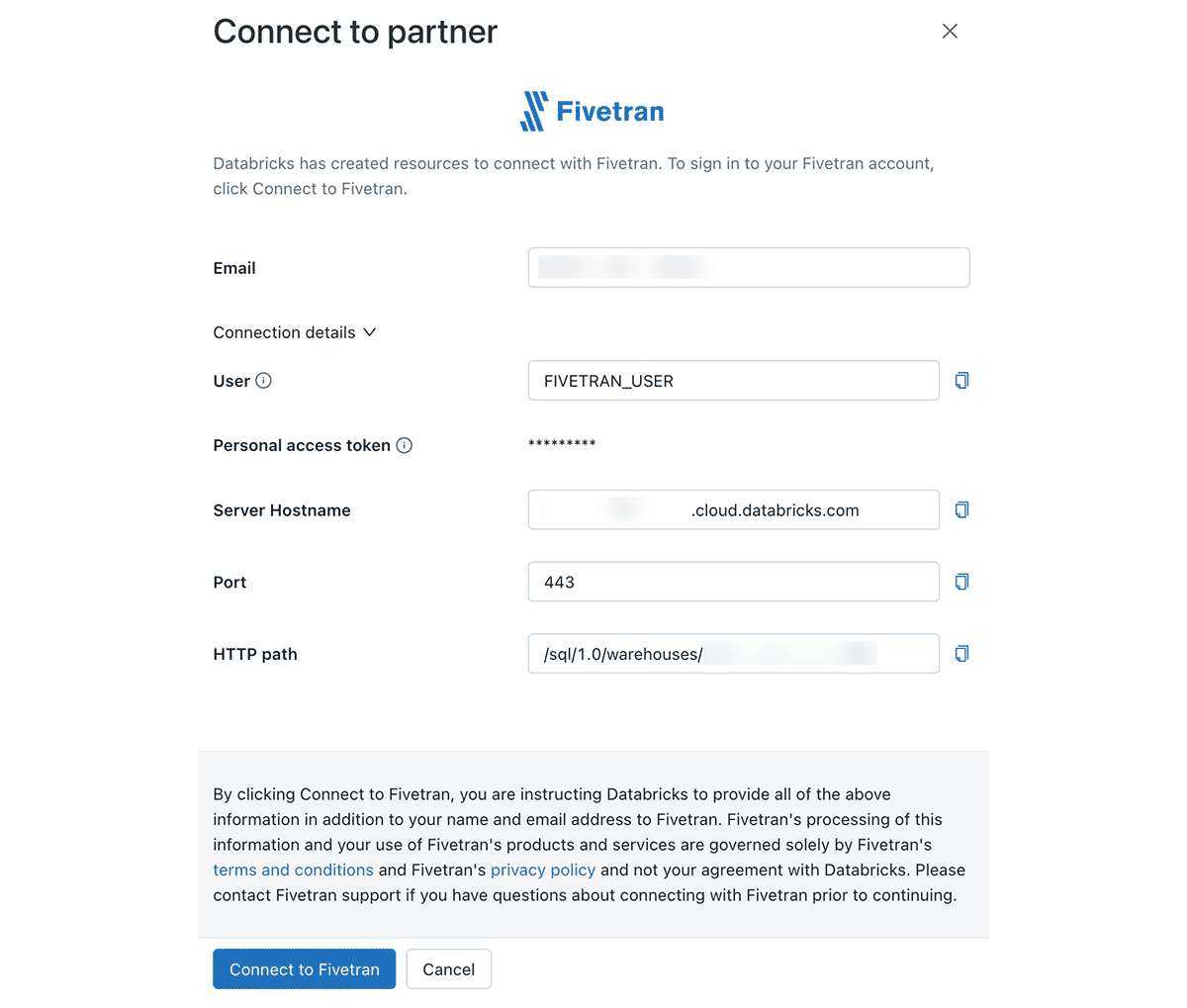
Task: Focus the HTTP path input field
Action: coord(733,654)
